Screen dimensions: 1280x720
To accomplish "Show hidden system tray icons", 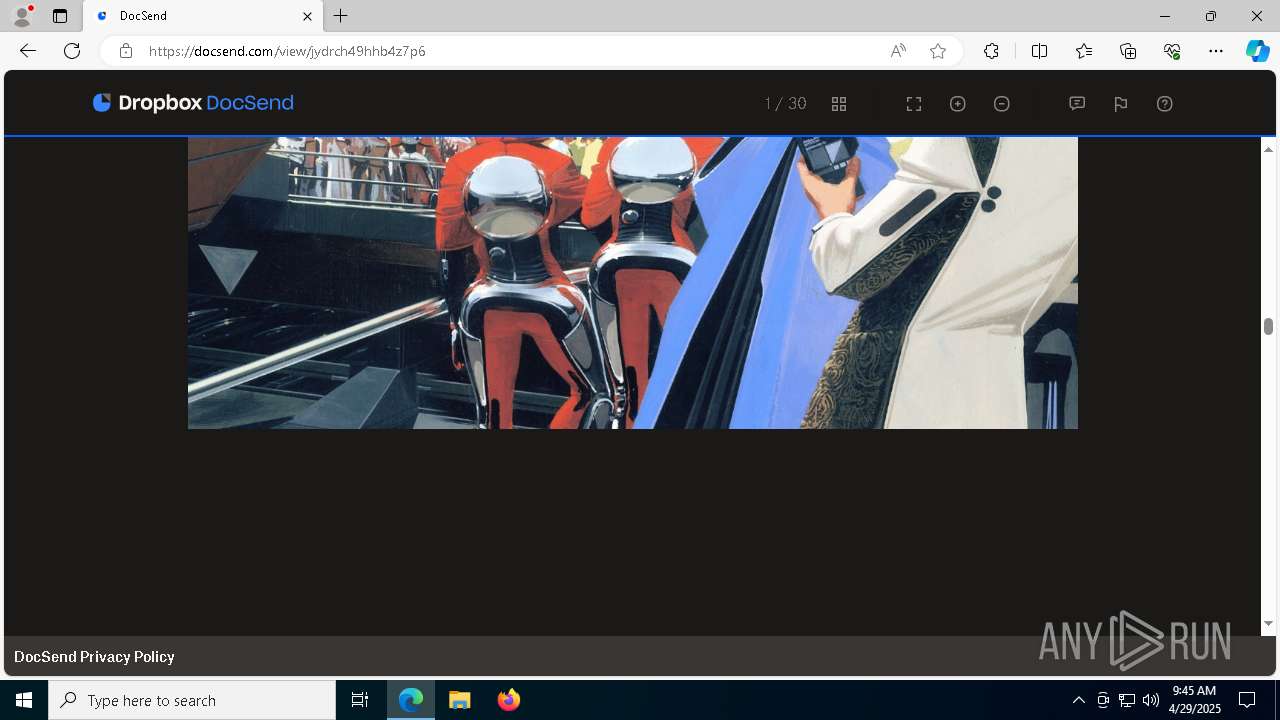I will point(1078,700).
